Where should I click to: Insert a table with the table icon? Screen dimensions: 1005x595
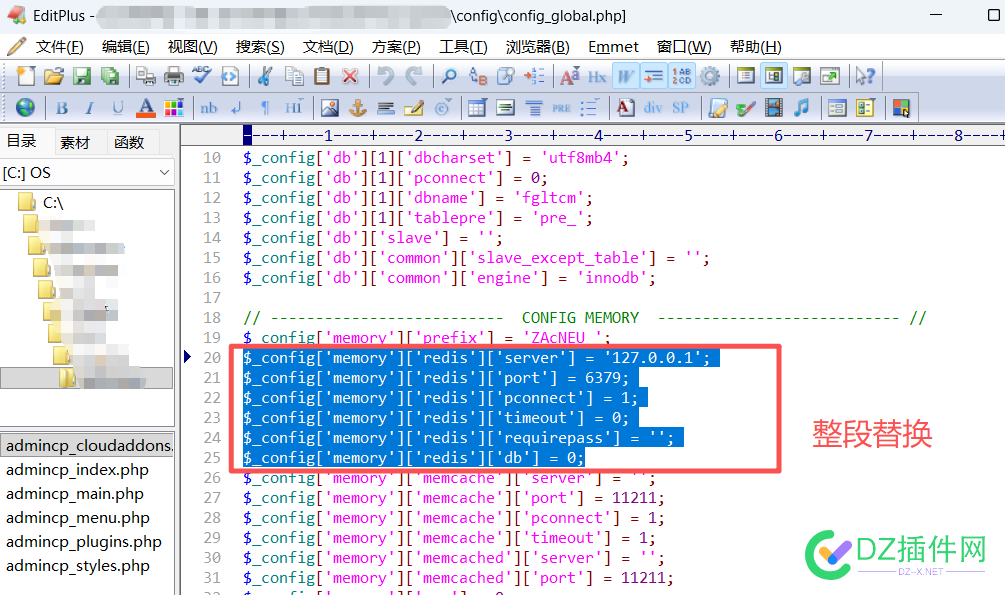click(477, 107)
